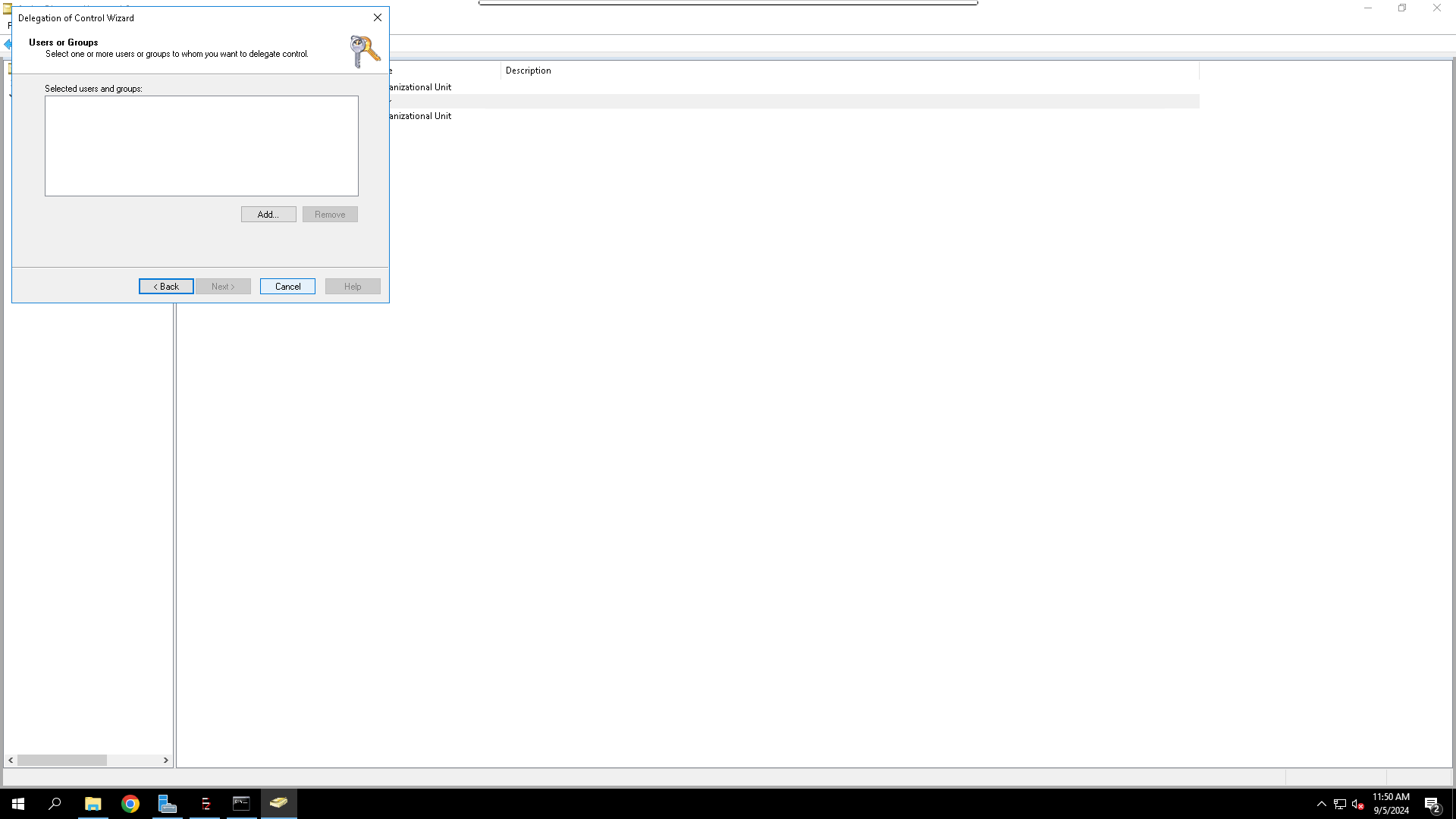
Task: Select Active Directory Users and Computers taskbar icon
Action: (278, 804)
